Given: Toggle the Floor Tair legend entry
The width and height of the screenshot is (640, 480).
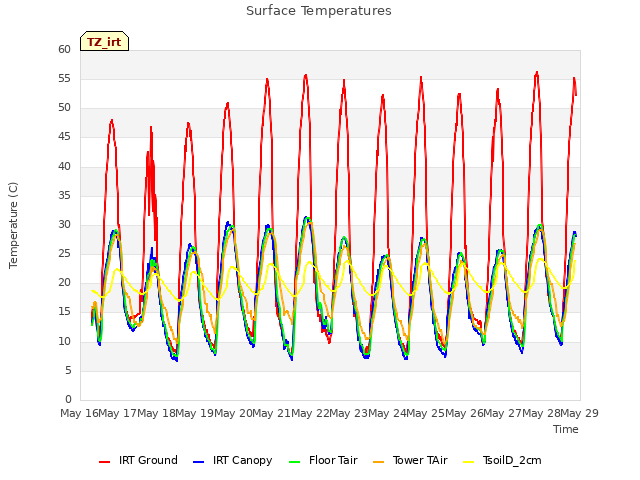Looking at the screenshot, I should pyautogui.click(x=323, y=460).
